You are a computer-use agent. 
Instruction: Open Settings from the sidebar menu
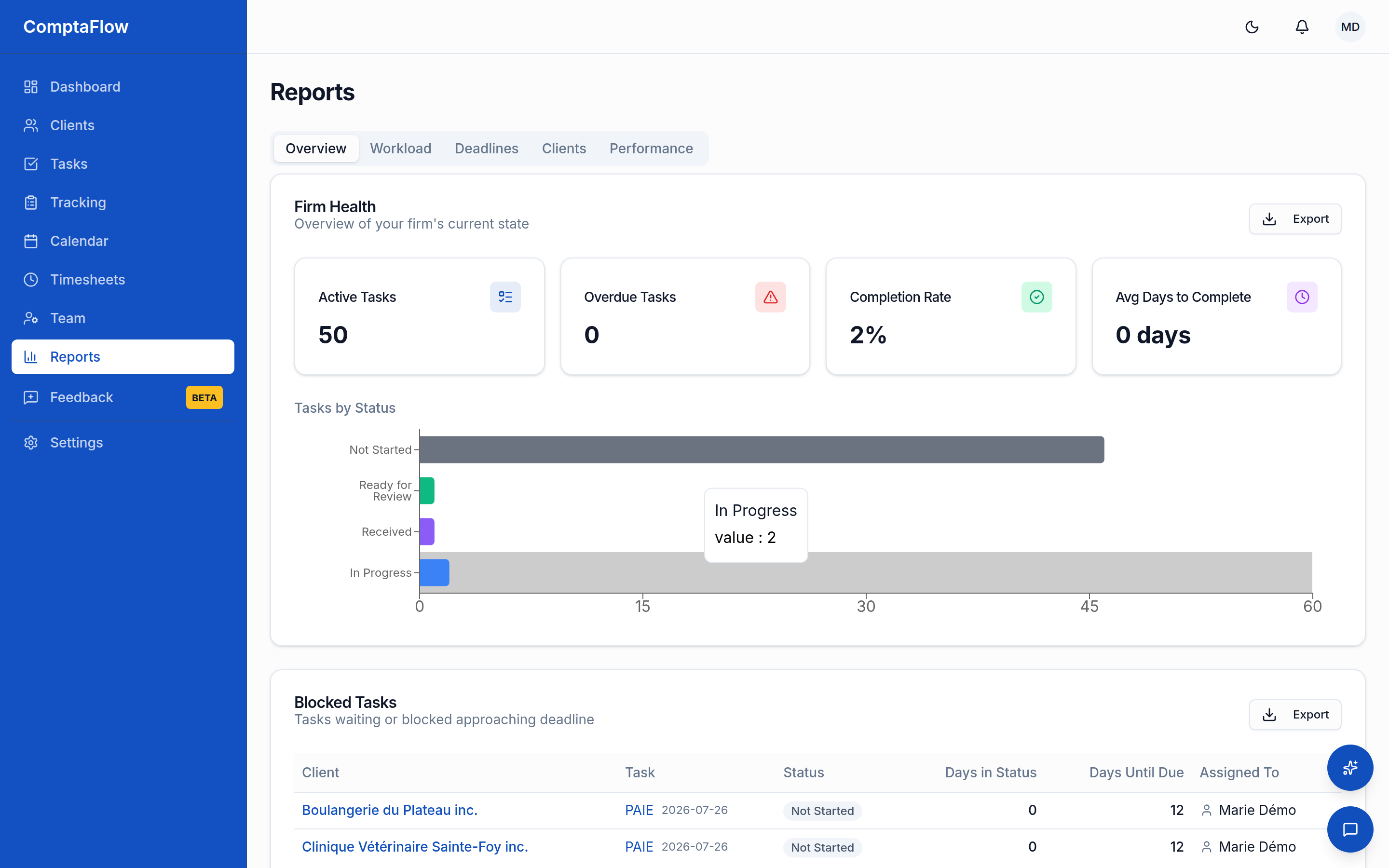(x=123, y=443)
